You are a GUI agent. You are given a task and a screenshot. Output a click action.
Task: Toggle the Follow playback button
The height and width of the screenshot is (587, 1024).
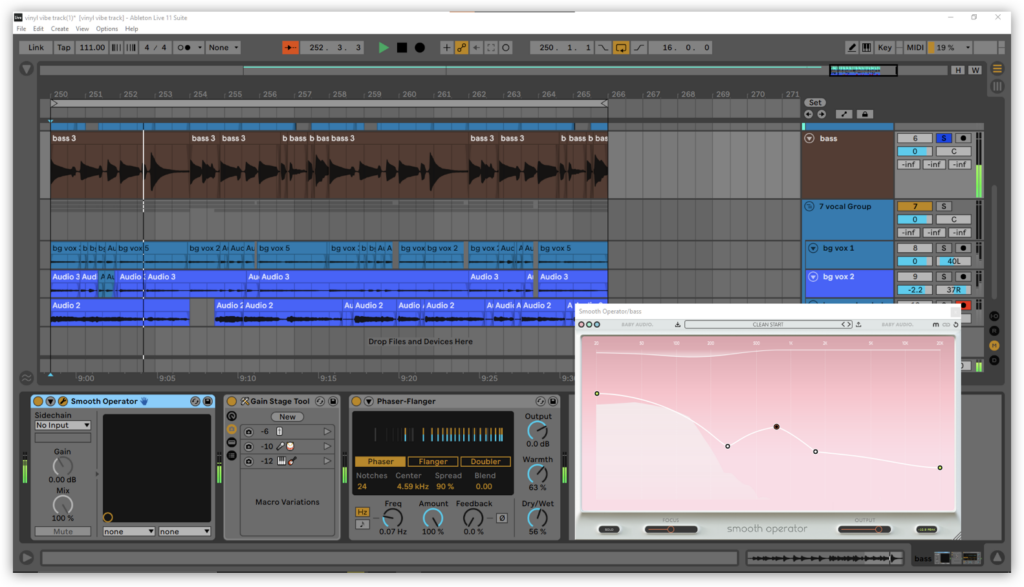tap(290, 48)
